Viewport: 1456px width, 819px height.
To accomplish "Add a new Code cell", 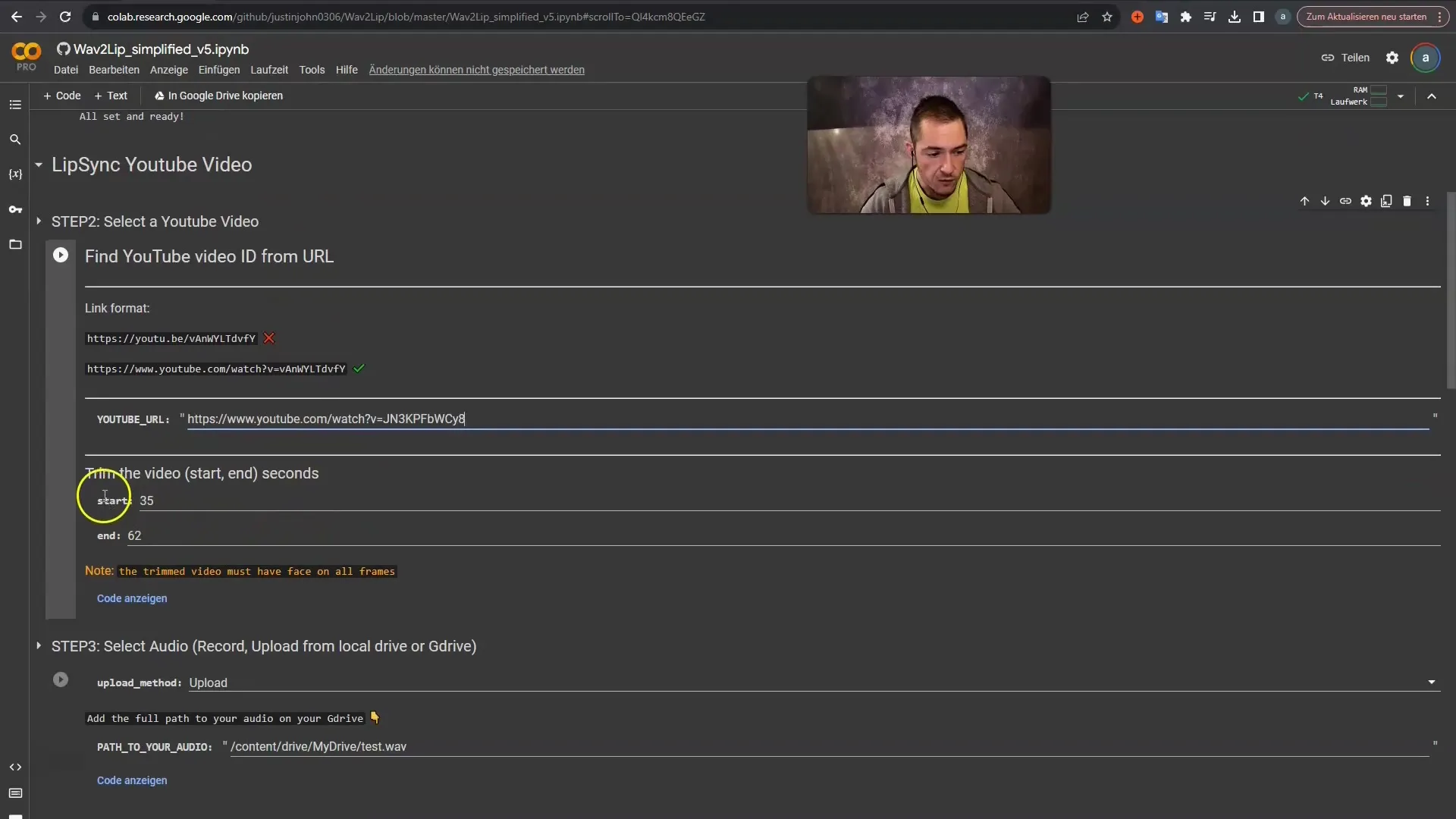I will pos(62,96).
